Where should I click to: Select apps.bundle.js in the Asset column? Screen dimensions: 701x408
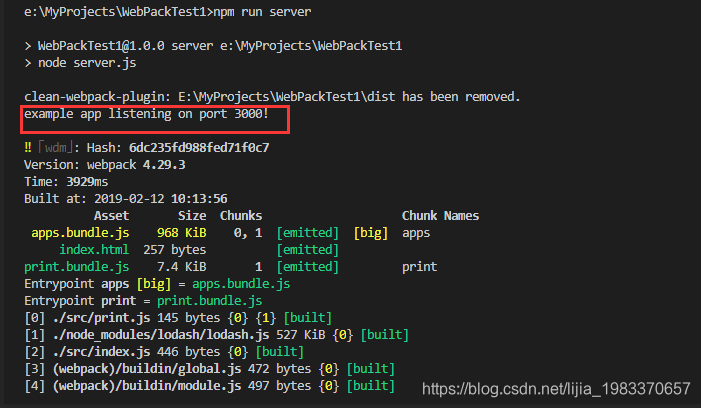click(80, 233)
